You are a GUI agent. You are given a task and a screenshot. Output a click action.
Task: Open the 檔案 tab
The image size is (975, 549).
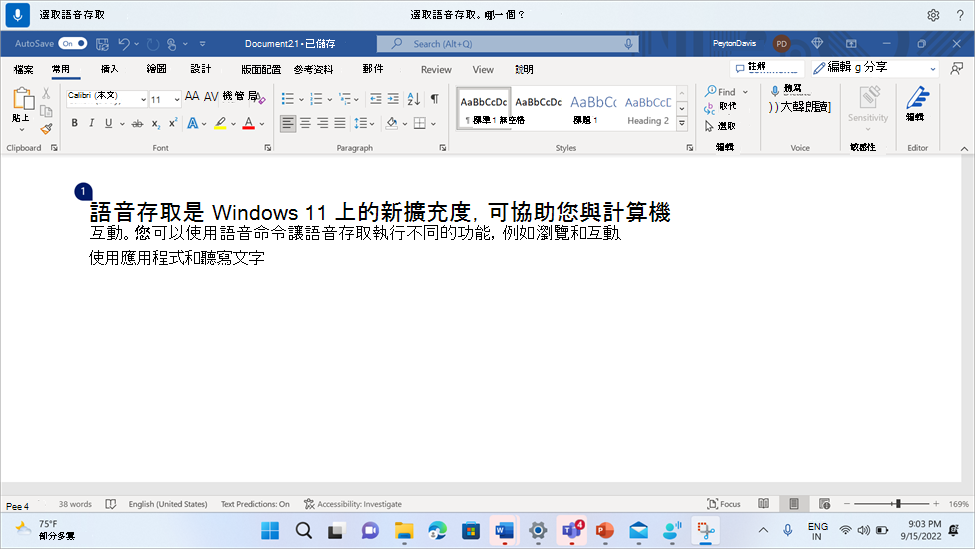[24, 70]
